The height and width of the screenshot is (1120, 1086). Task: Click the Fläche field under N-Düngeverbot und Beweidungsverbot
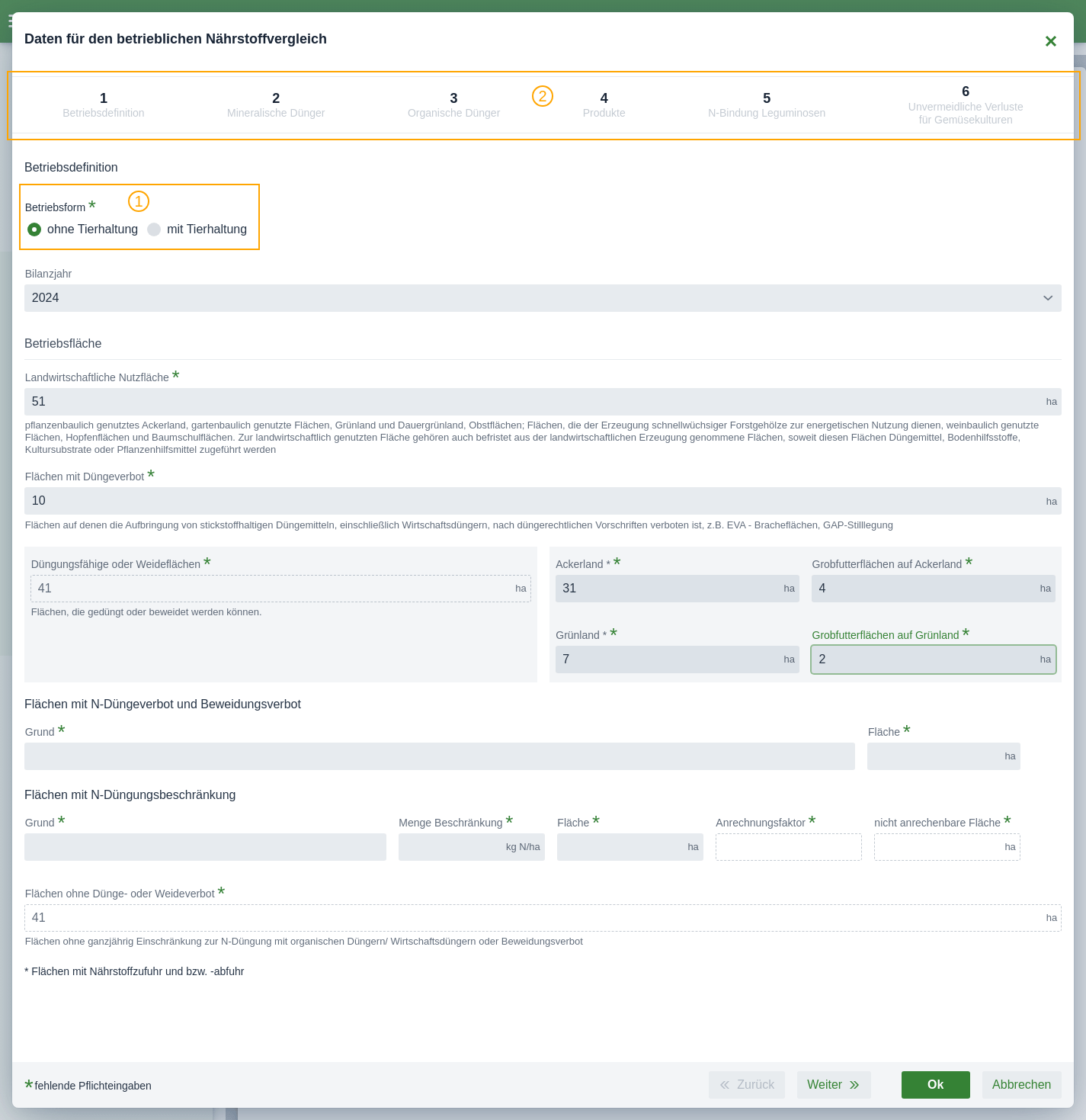(x=943, y=756)
